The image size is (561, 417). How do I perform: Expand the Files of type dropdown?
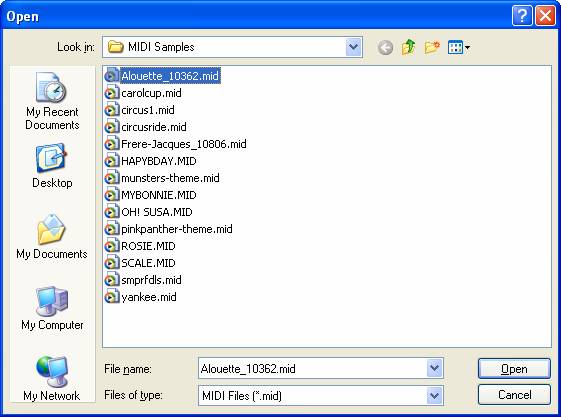(434, 396)
